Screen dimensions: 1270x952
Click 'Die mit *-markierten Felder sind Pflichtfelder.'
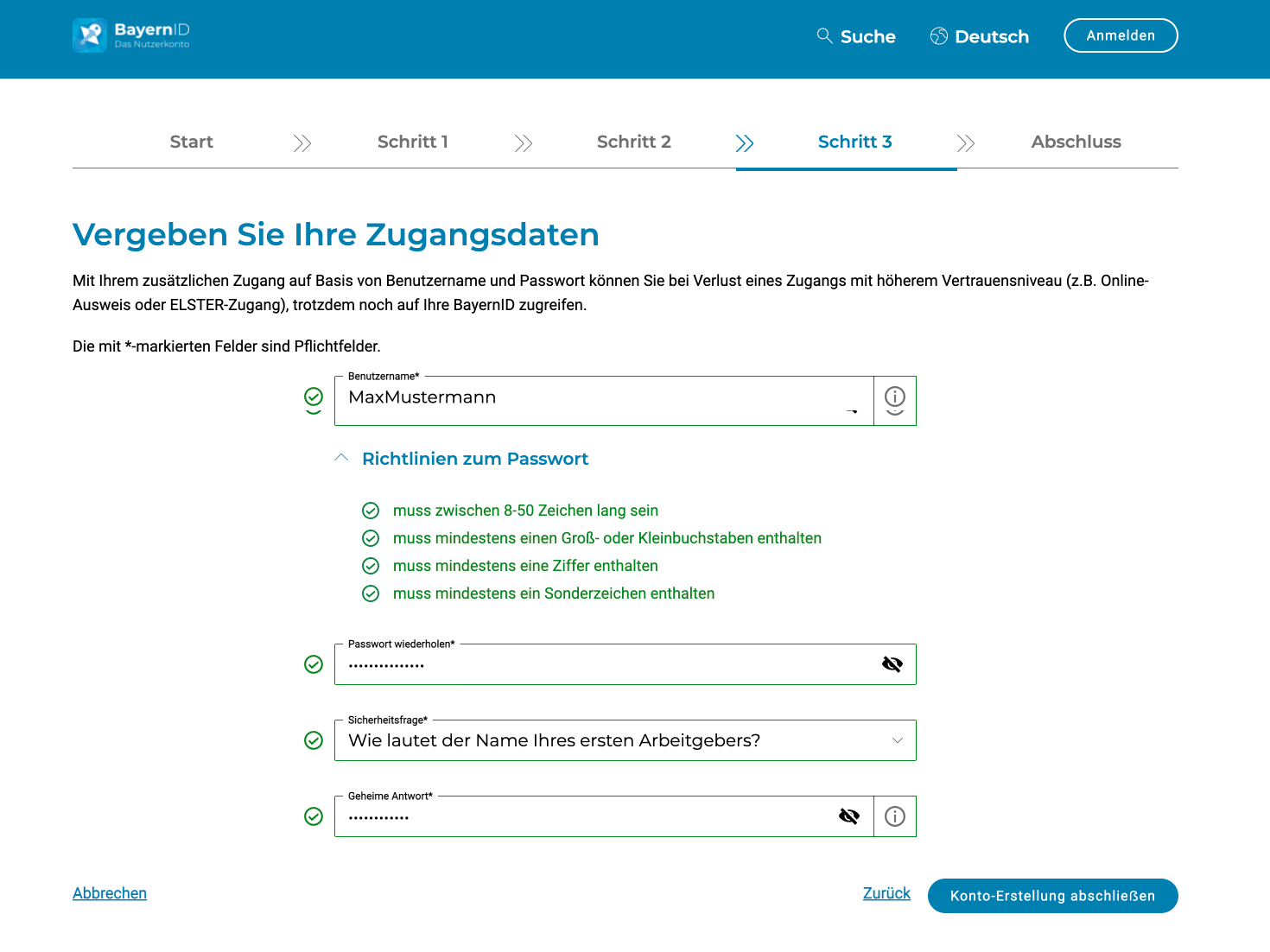click(226, 346)
